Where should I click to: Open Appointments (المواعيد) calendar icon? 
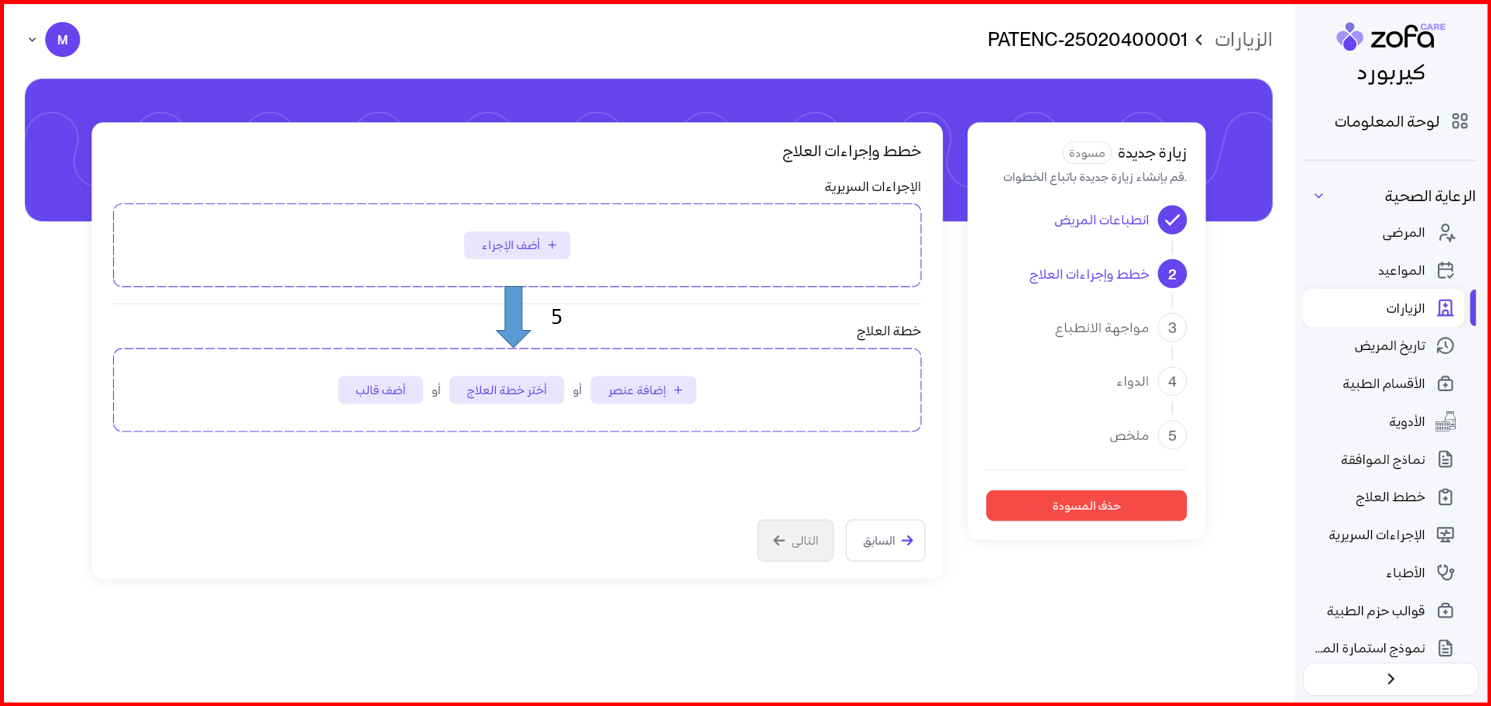[x=1445, y=270]
